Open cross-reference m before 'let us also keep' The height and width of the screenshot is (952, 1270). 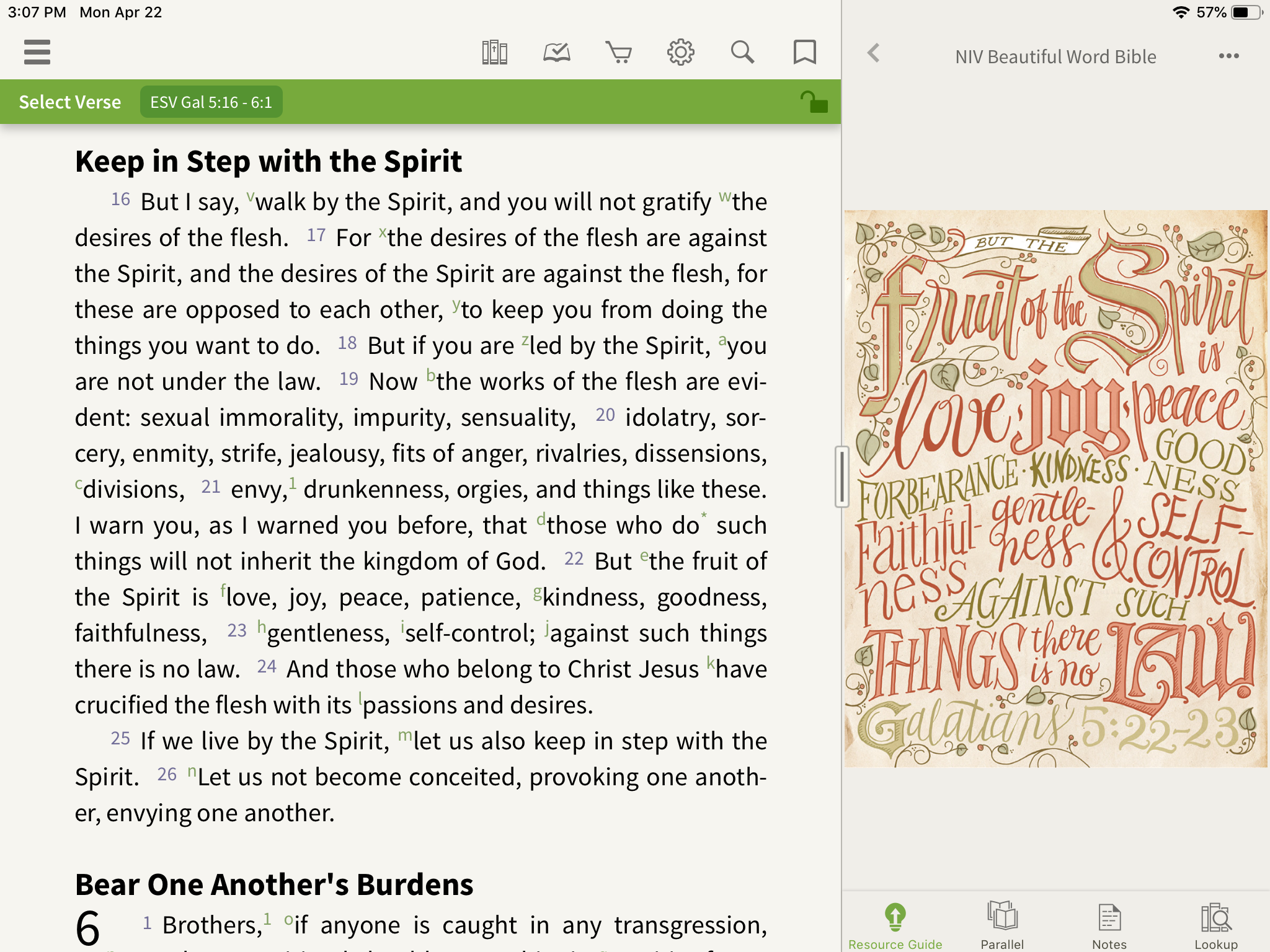(x=405, y=736)
